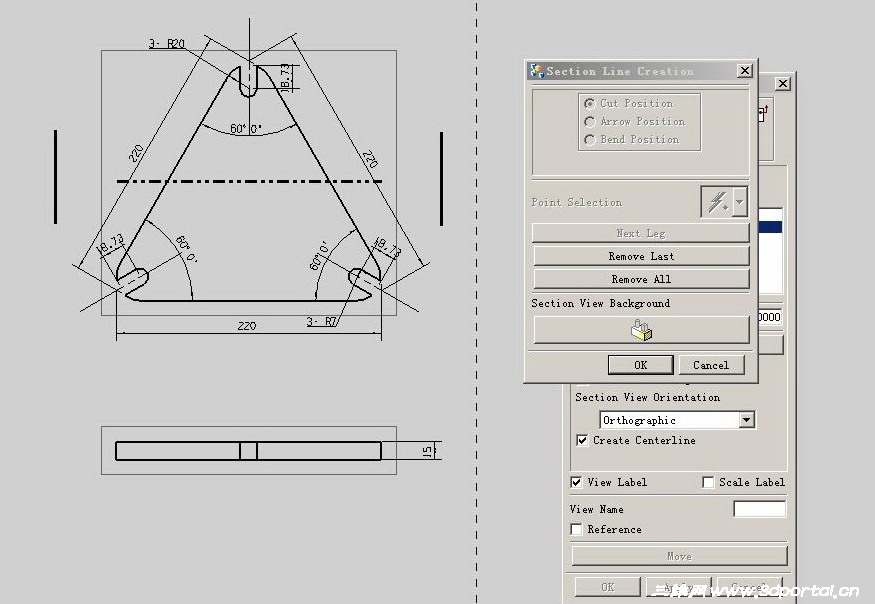Toggle the View Label checkbox
The height and width of the screenshot is (604, 875).
[x=576, y=482]
